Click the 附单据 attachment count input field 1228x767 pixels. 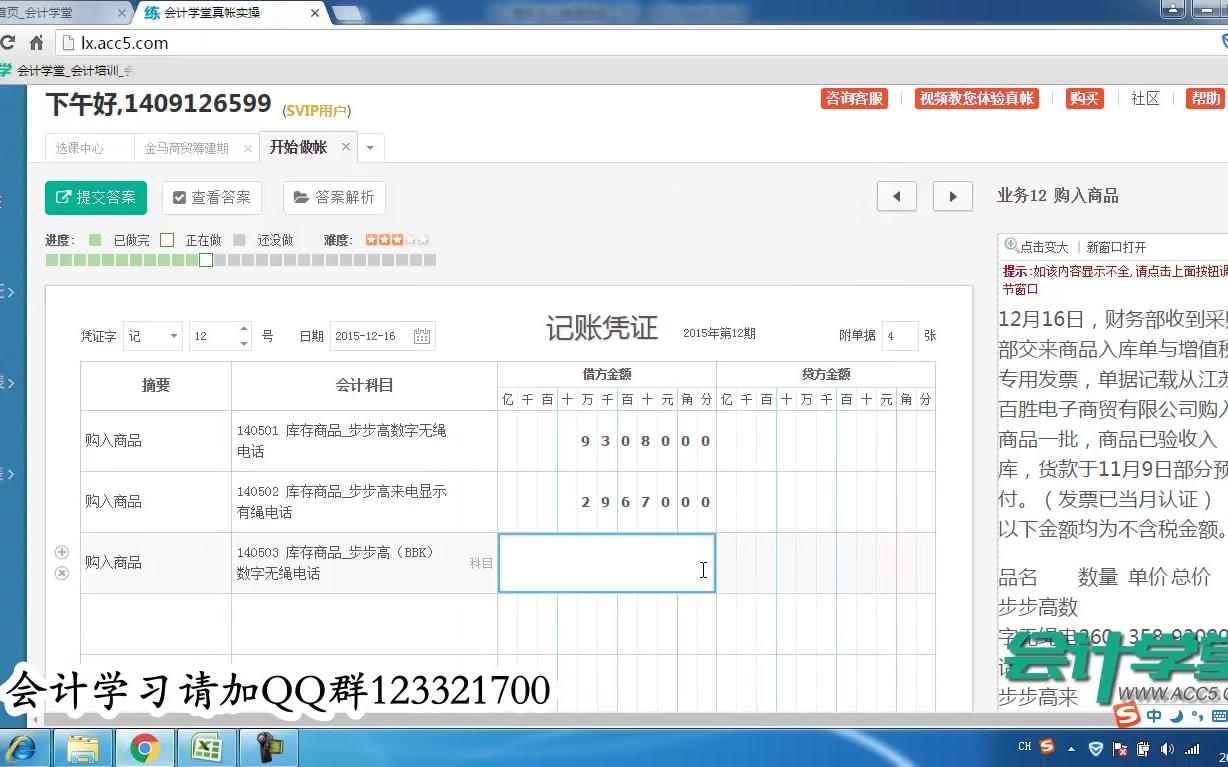[898, 335]
